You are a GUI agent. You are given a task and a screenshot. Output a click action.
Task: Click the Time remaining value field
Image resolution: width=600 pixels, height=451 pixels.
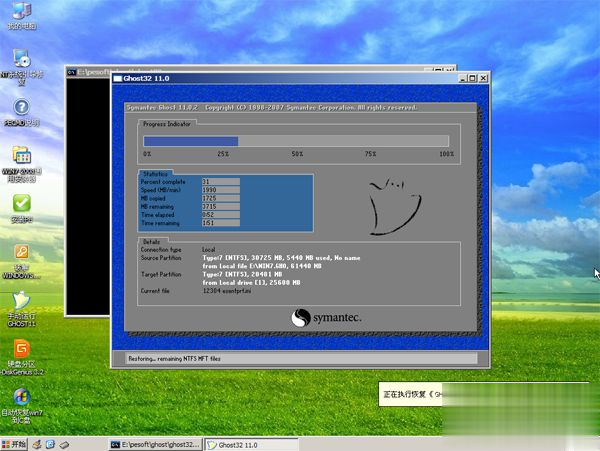(x=221, y=223)
